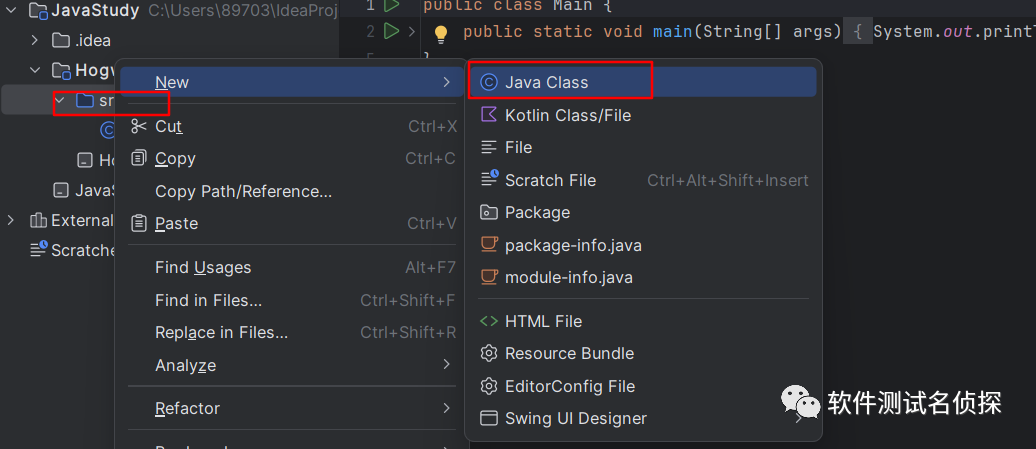Create a new module-info.java file
The image size is (1036, 449).
tap(568, 277)
